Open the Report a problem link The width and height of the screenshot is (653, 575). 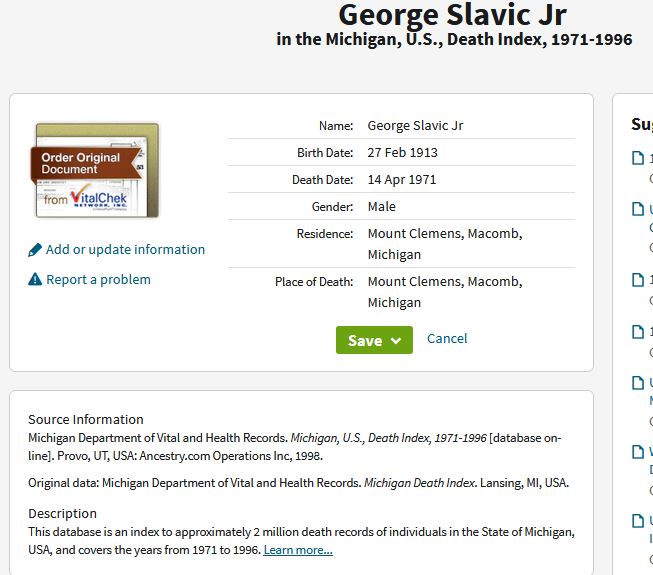click(x=98, y=279)
